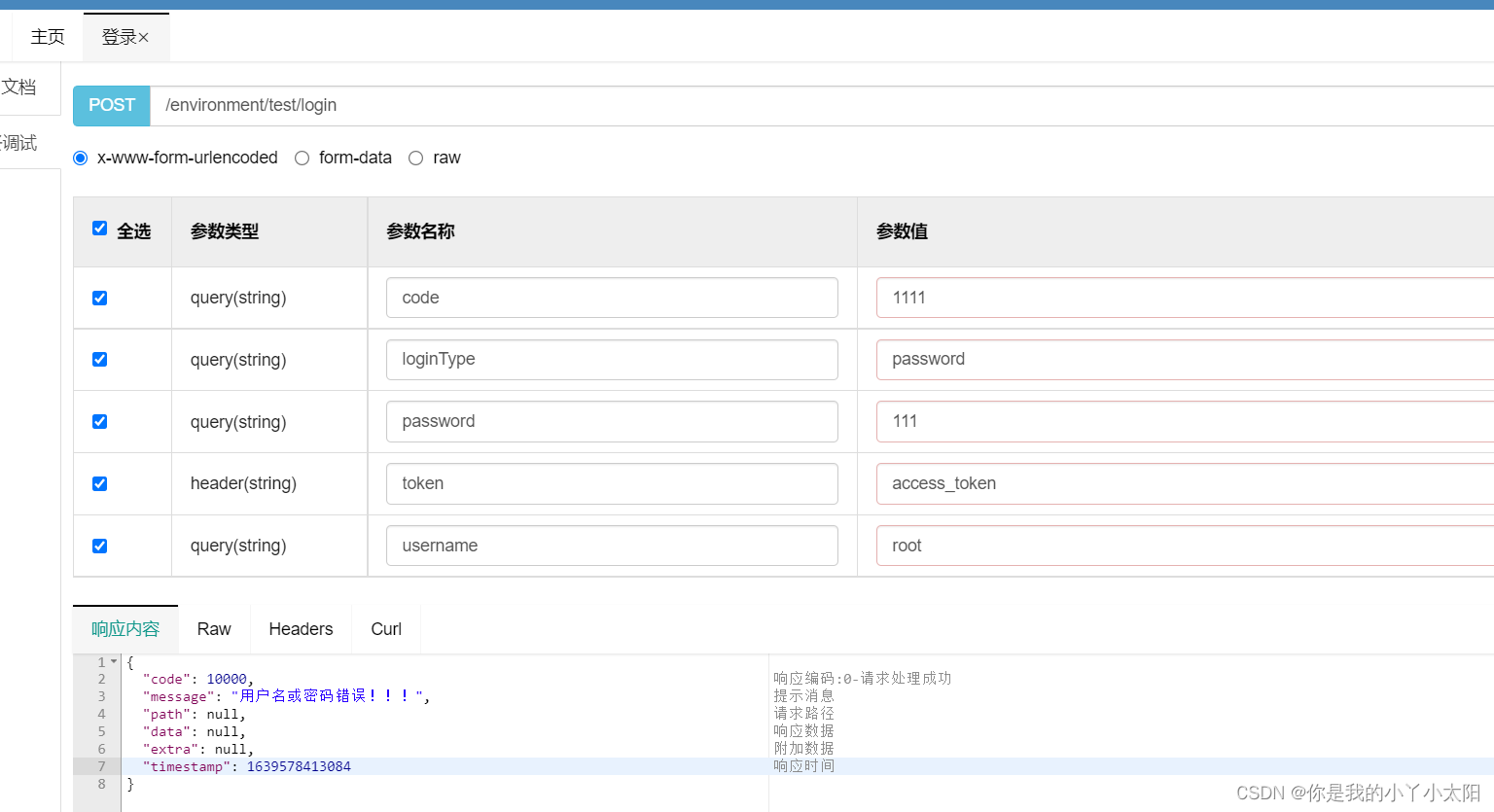Close the 登录 tab with the × icon

[144, 38]
